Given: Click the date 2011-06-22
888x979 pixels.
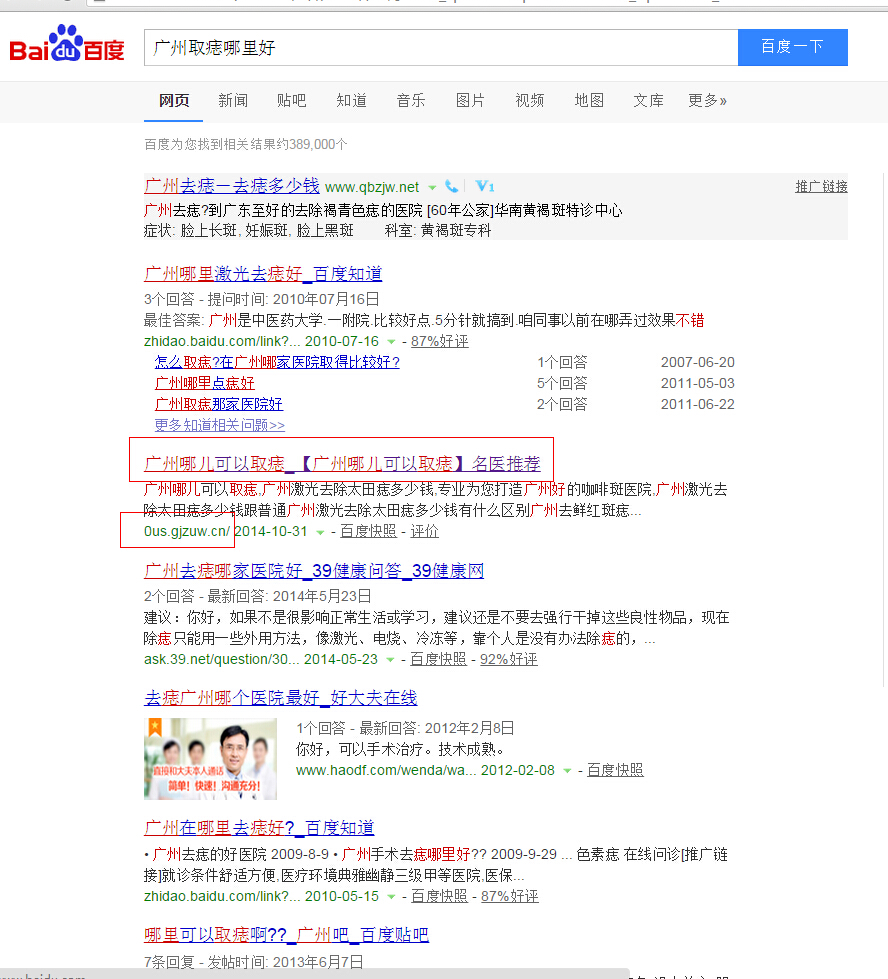Looking at the screenshot, I should pos(698,405).
